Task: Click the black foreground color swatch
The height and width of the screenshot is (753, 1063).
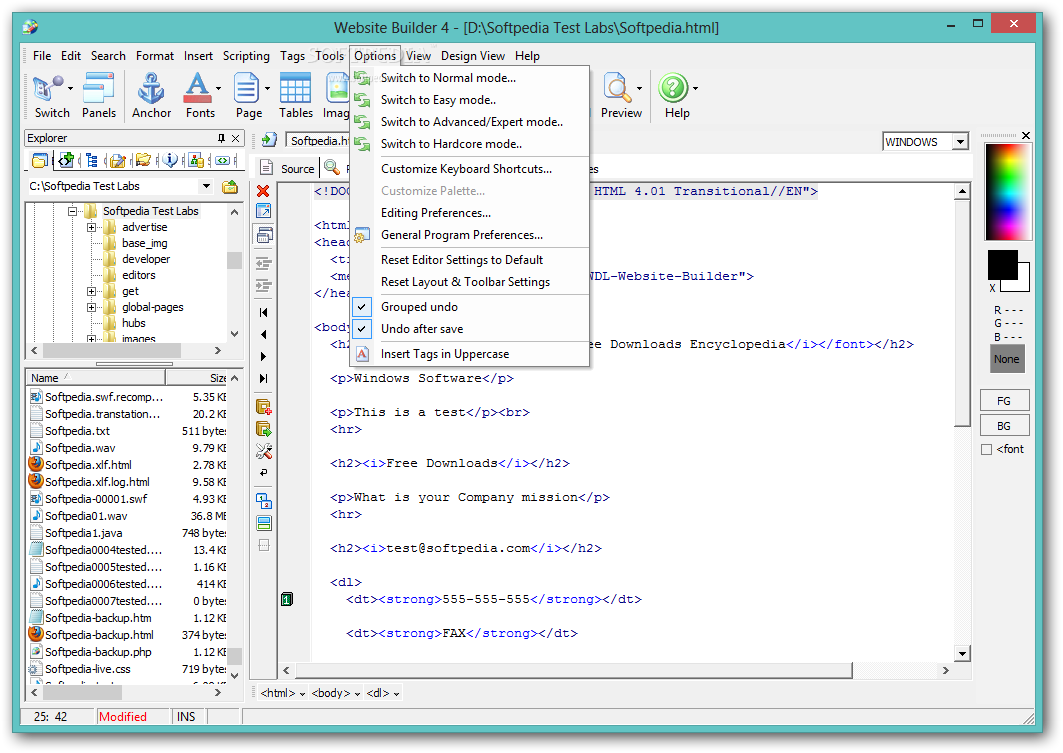Action: [x=1002, y=264]
